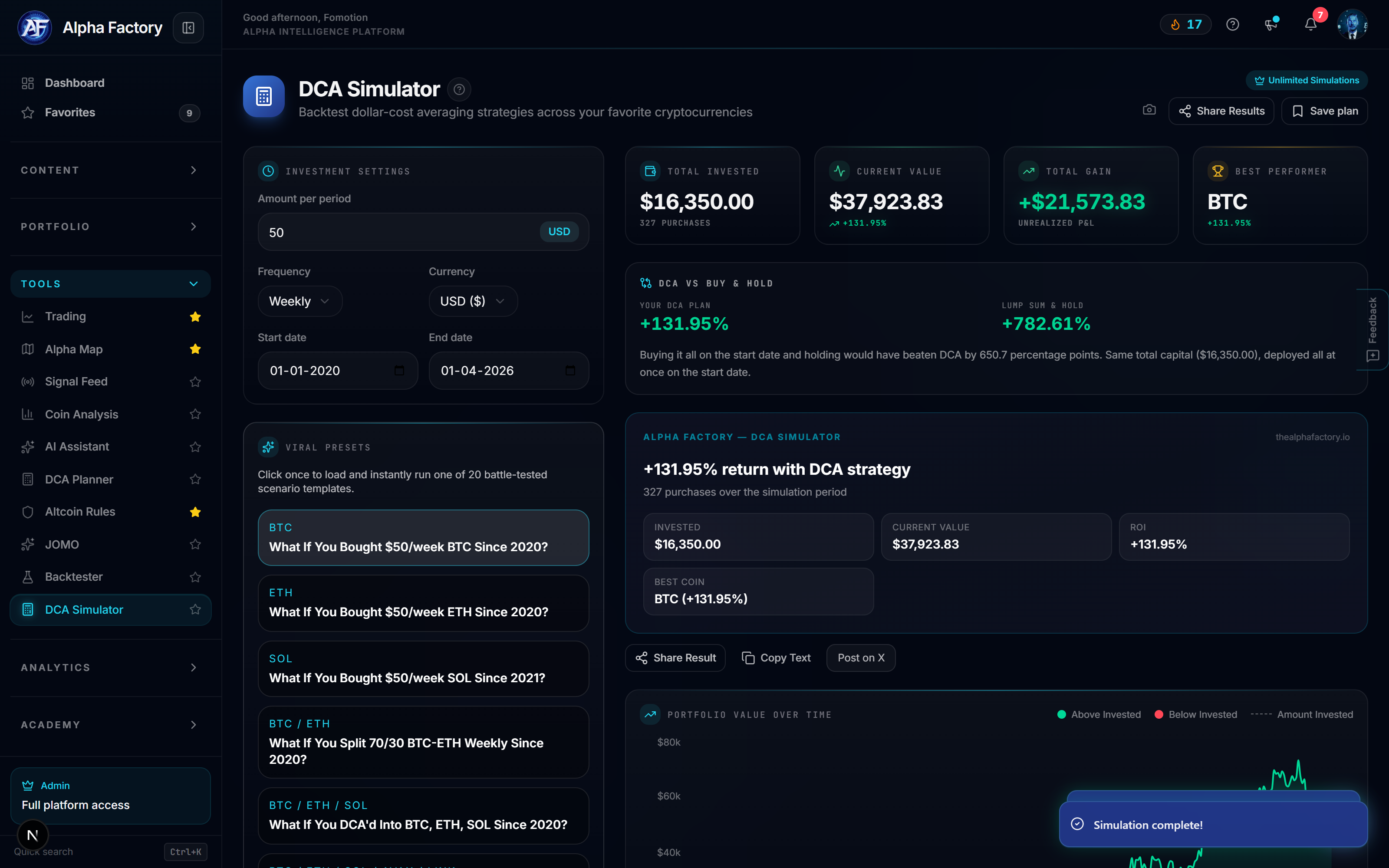Load the BTC, ETH, SOL DCA preset
The height and width of the screenshot is (868, 1389).
tap(424, 816)
